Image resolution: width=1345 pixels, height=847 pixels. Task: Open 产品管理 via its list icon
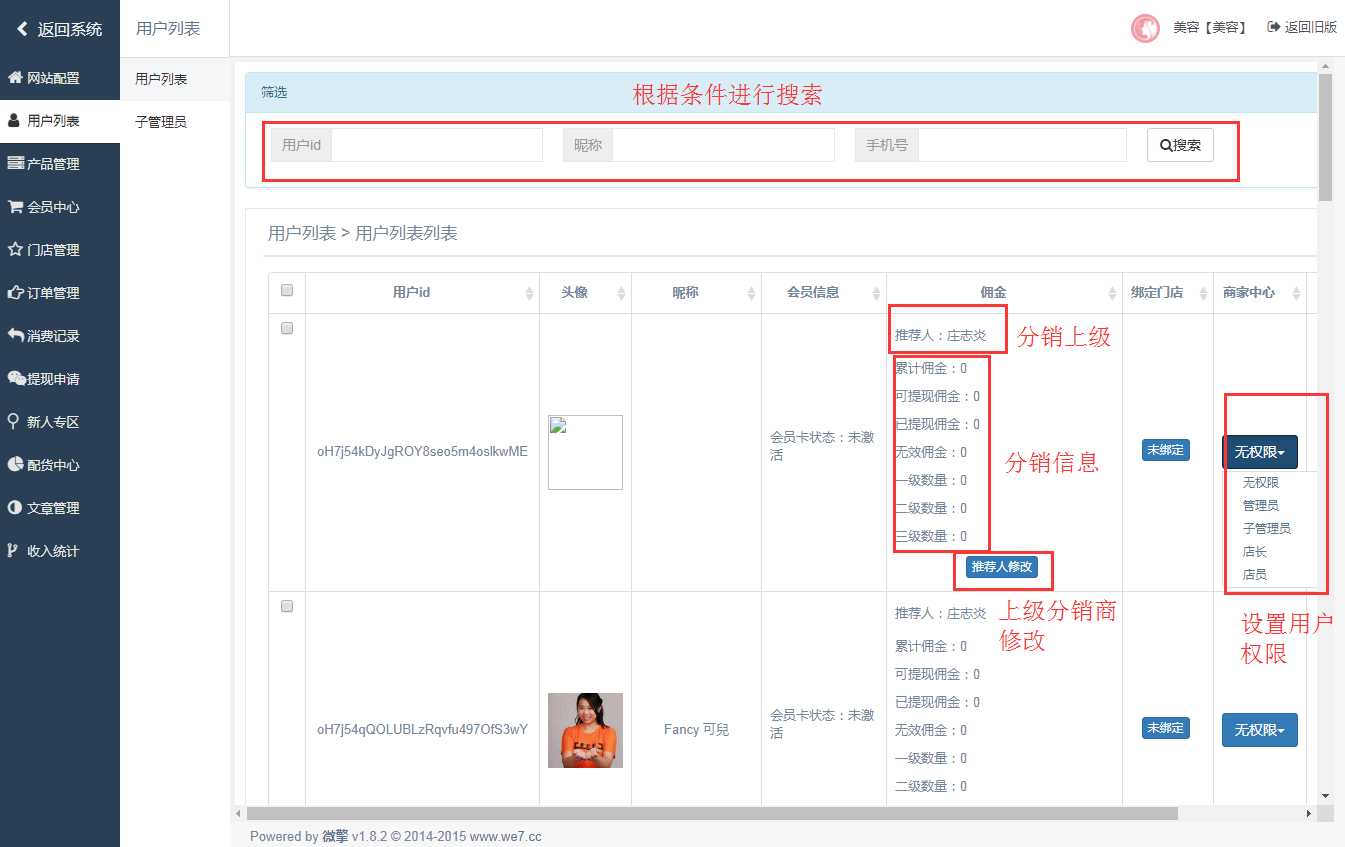[15, 164]
